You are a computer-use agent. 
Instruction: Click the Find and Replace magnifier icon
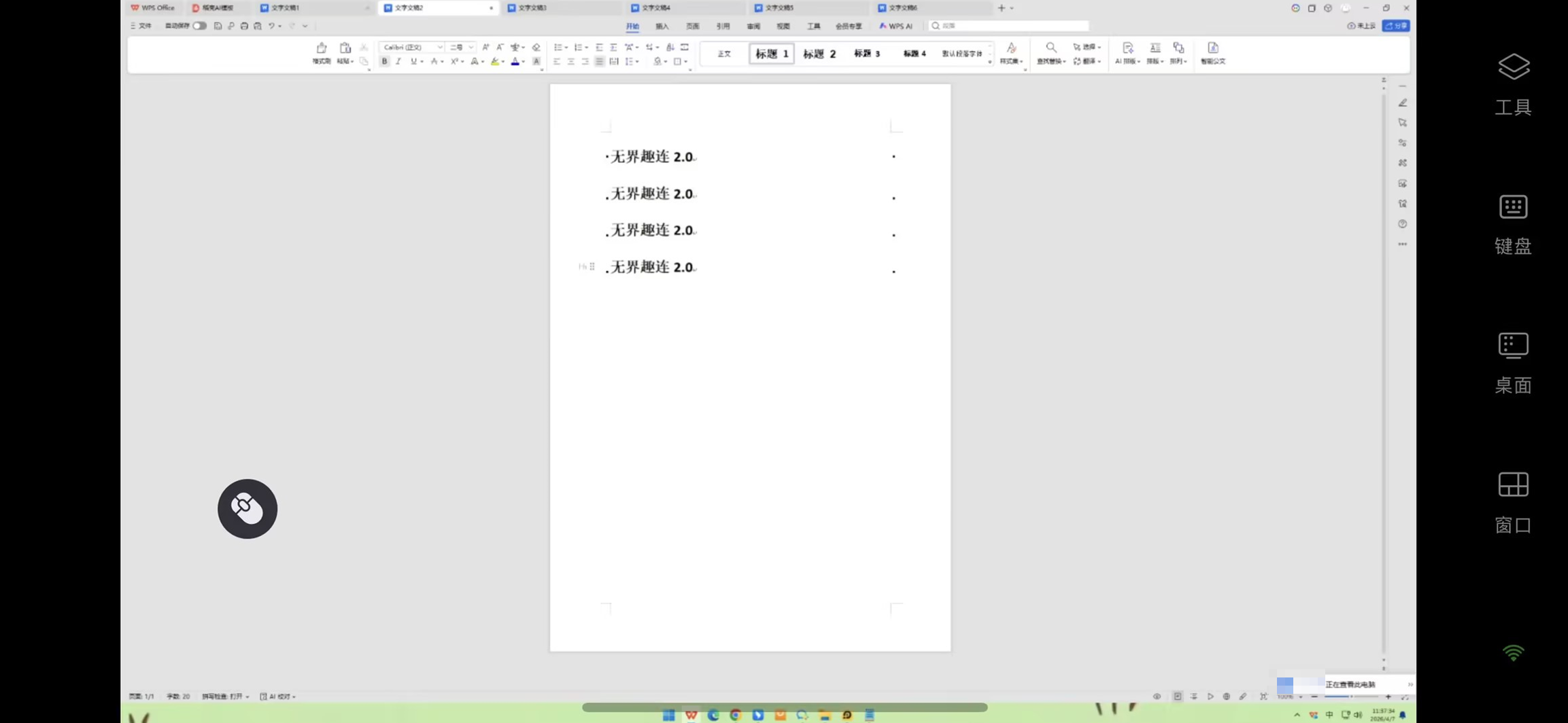pyautogui.click(x=1051, y=48)
